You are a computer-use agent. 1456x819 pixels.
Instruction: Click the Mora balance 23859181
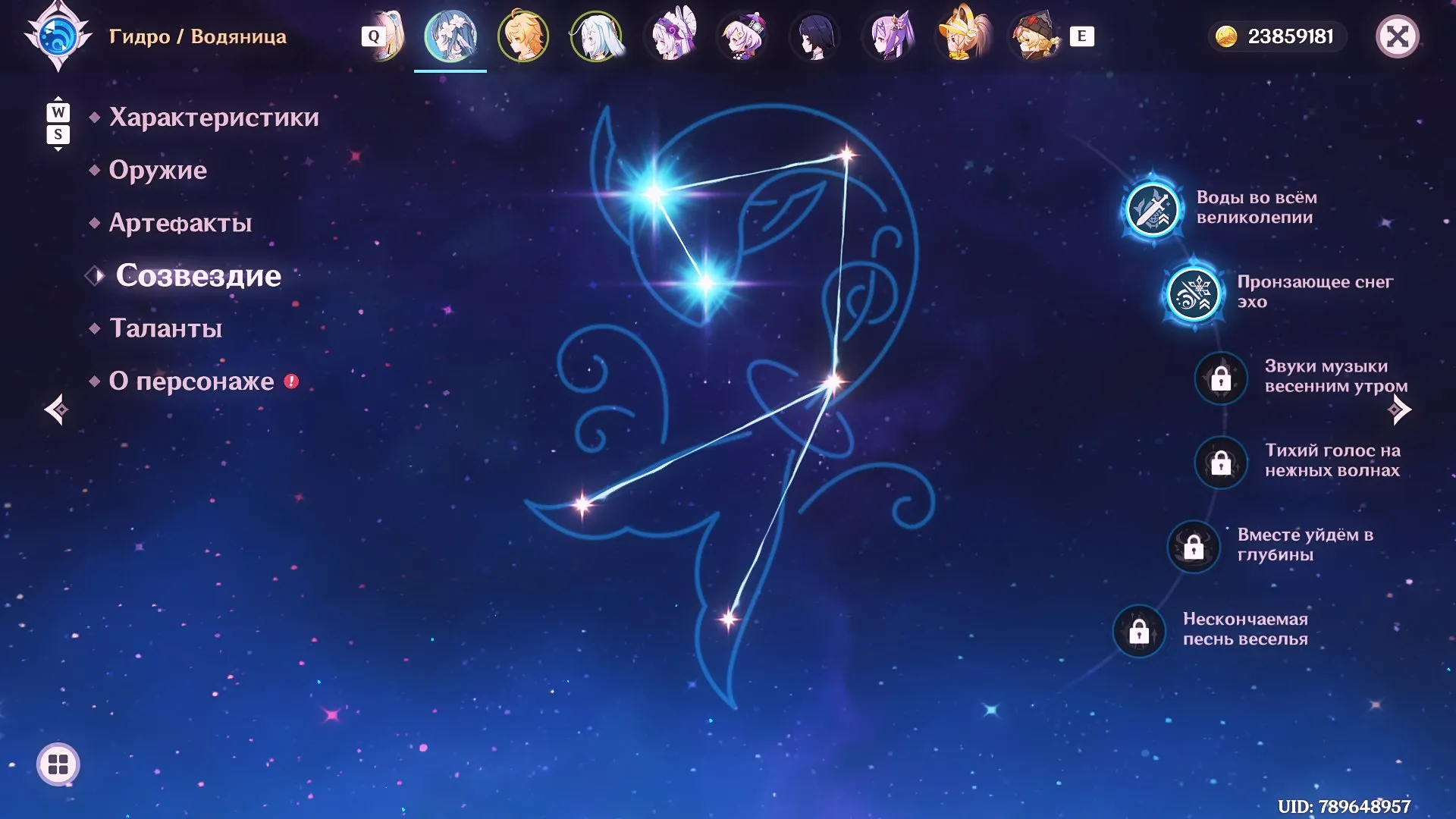point(1290,36)
